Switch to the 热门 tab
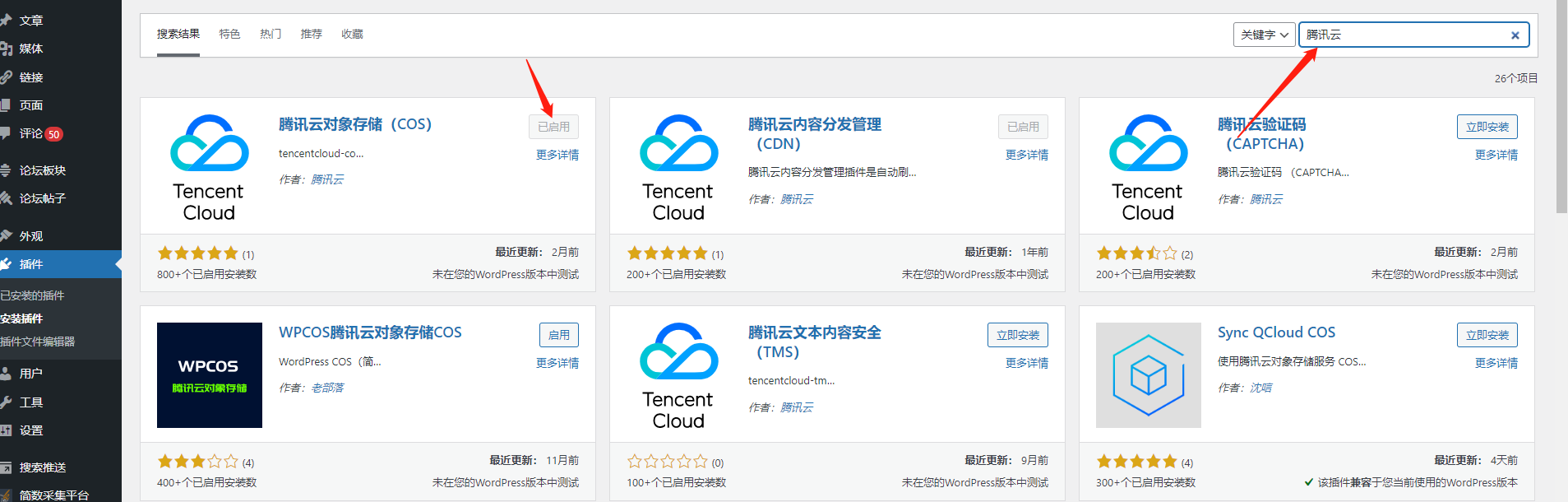Viewport: 1568px width, 502px height. (x=271, y=35)
